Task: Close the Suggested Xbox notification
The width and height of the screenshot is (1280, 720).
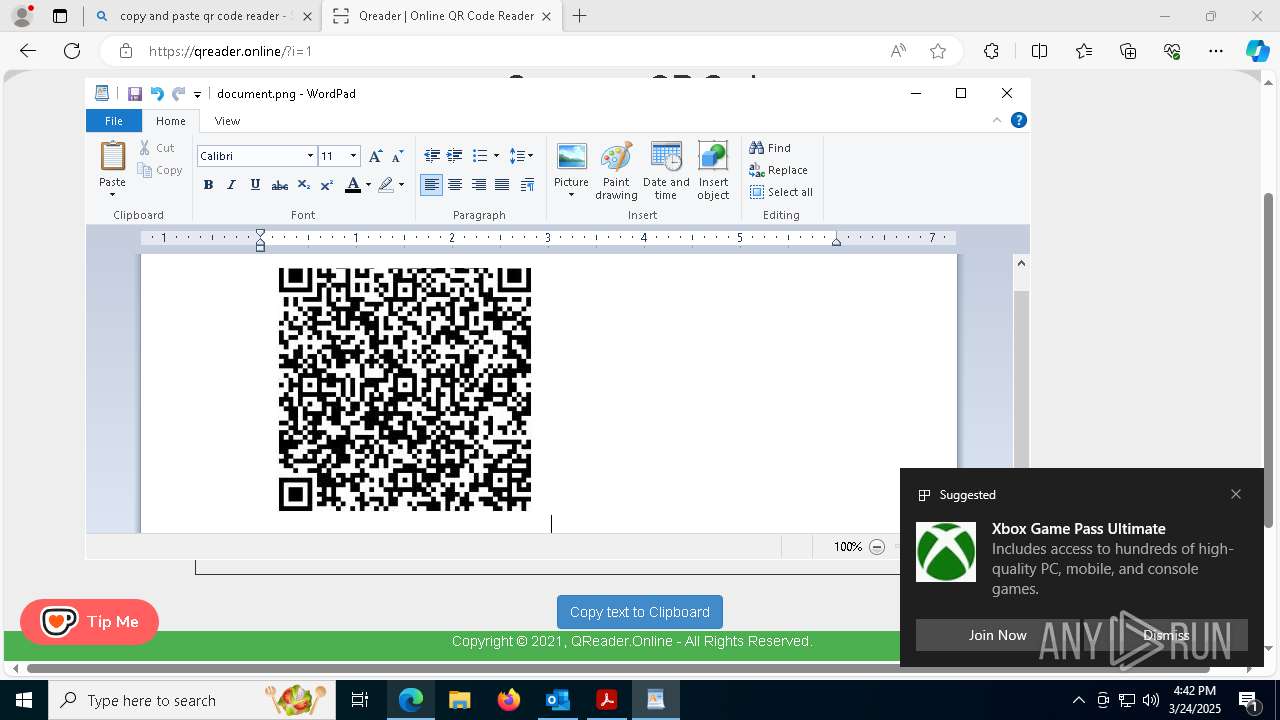Action: (x=1236, y=494)
